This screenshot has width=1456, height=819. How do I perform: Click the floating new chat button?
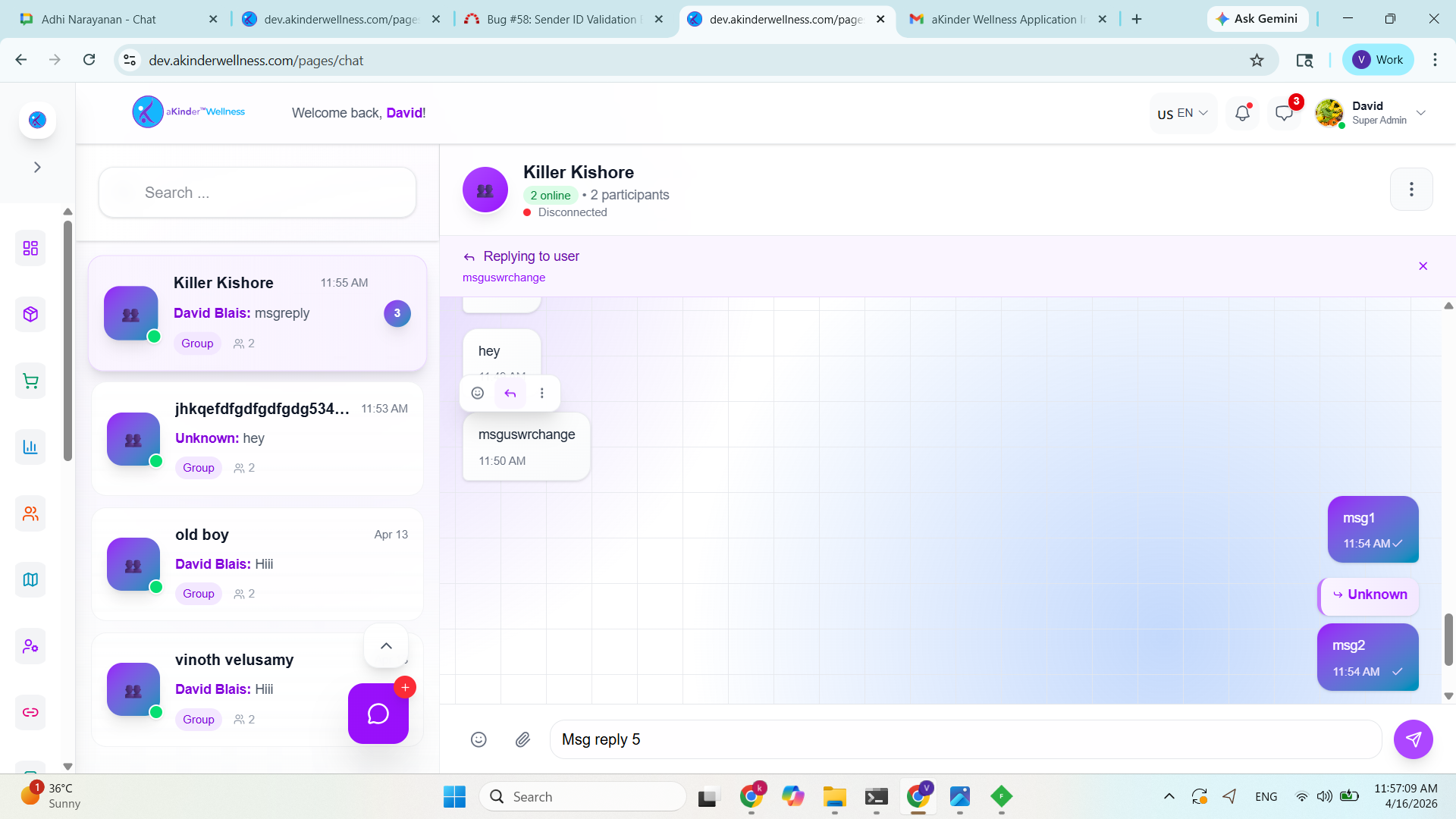click(378, 714)
